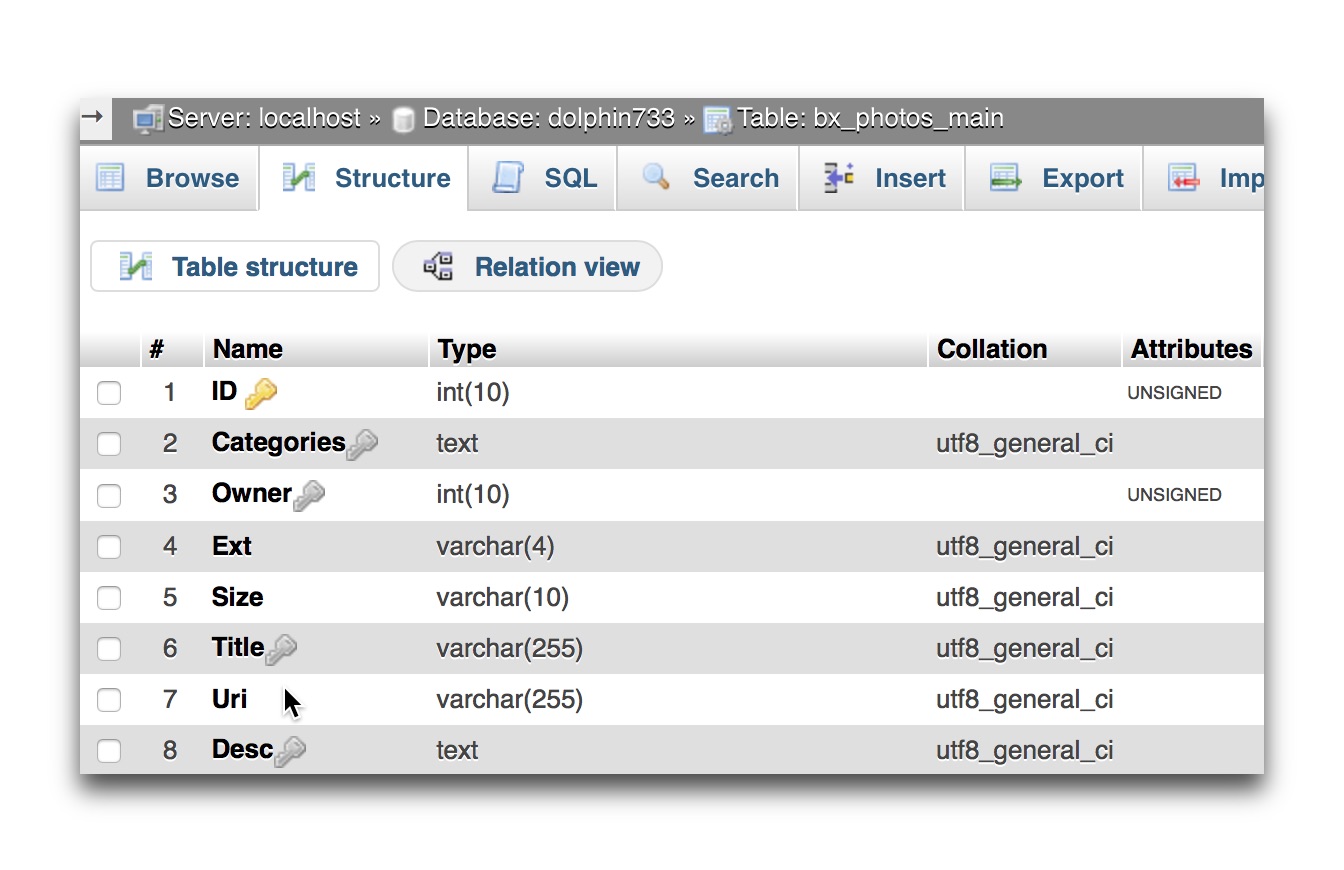This screenshot has width=1344, height=870.
Task: Open the Browse tab
Action: point(168,179)
